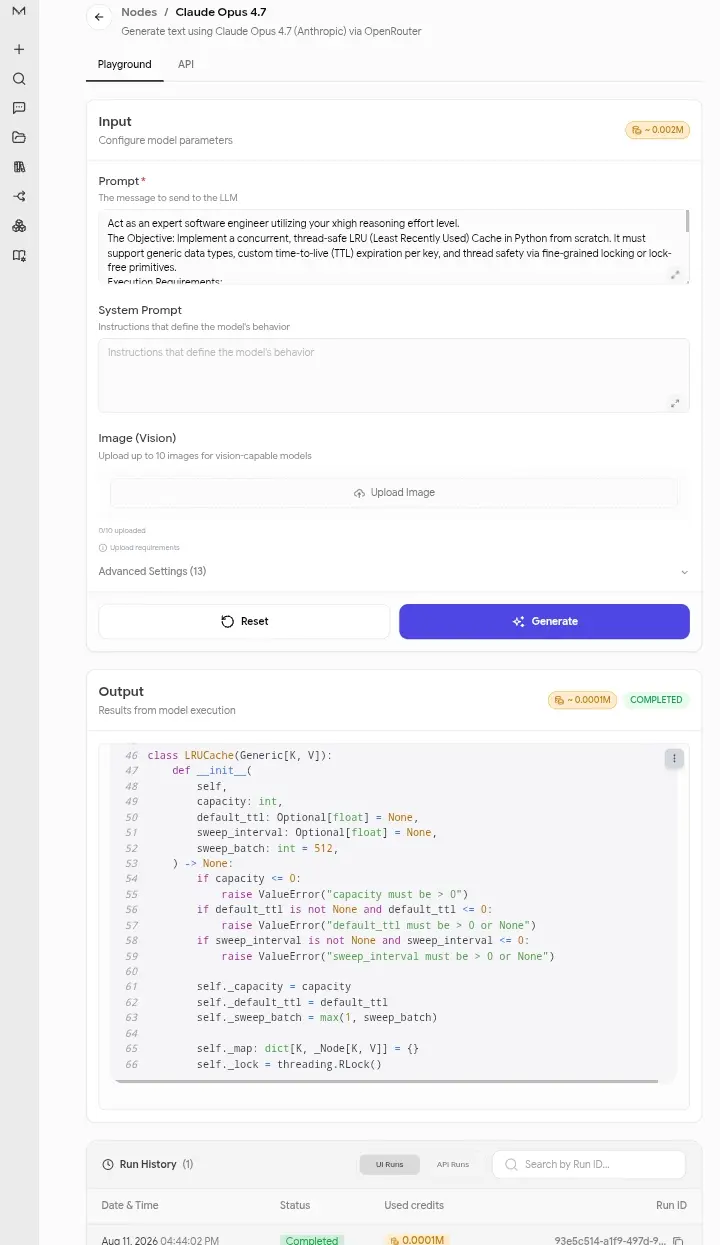720x1245 pixels.
Task: Click the Reset button
Action: 244,621
